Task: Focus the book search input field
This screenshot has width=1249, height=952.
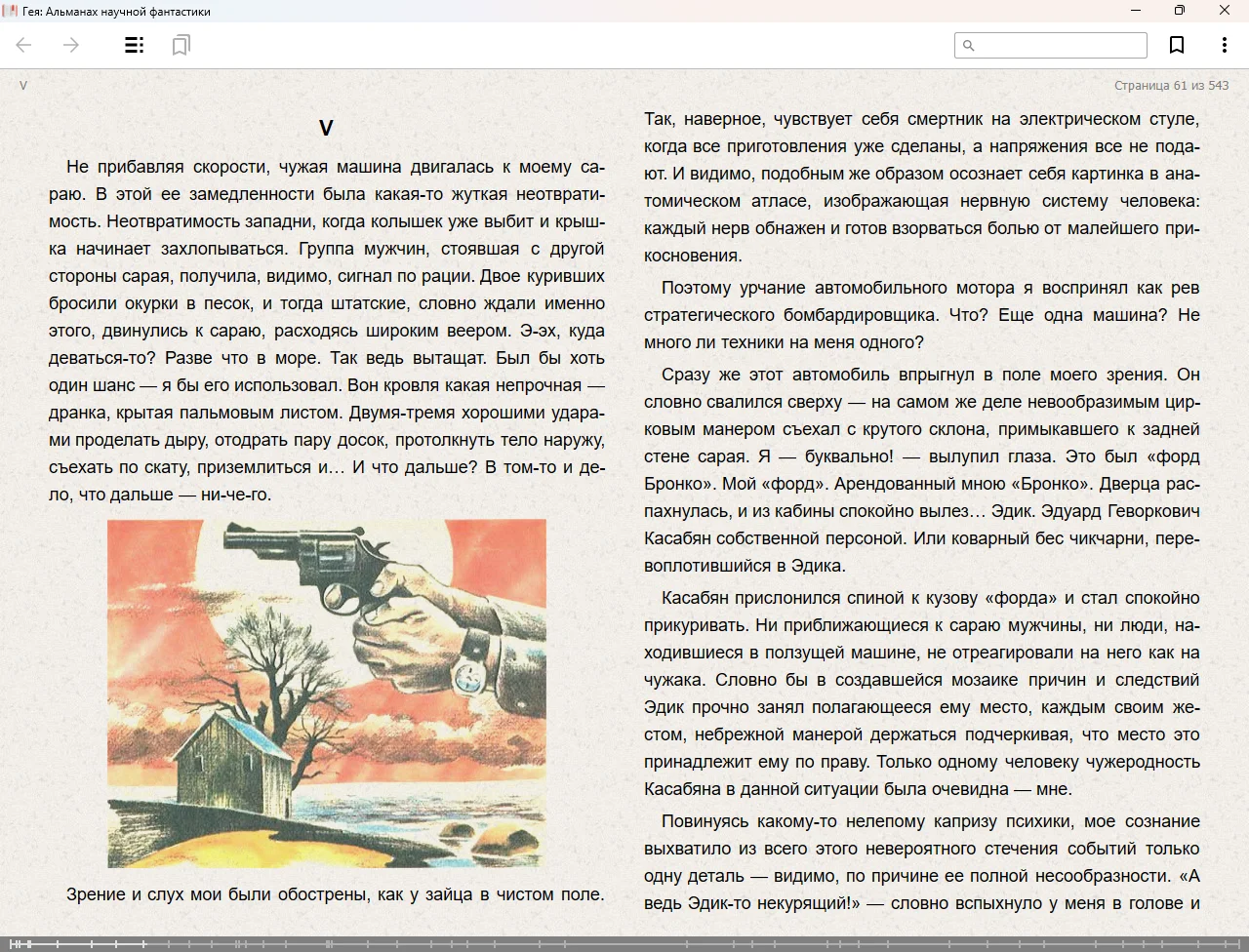Action: point(1051,45)
